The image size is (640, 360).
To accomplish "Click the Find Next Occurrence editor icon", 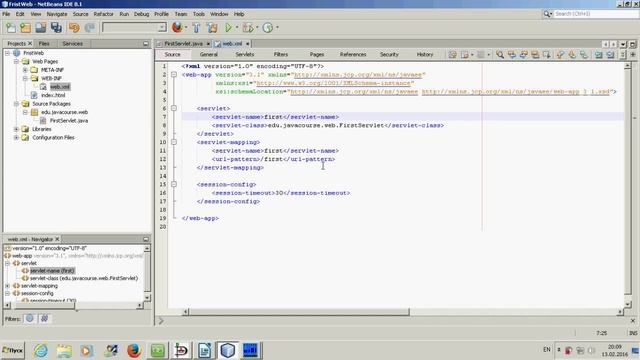I will [x=524, y=54].
